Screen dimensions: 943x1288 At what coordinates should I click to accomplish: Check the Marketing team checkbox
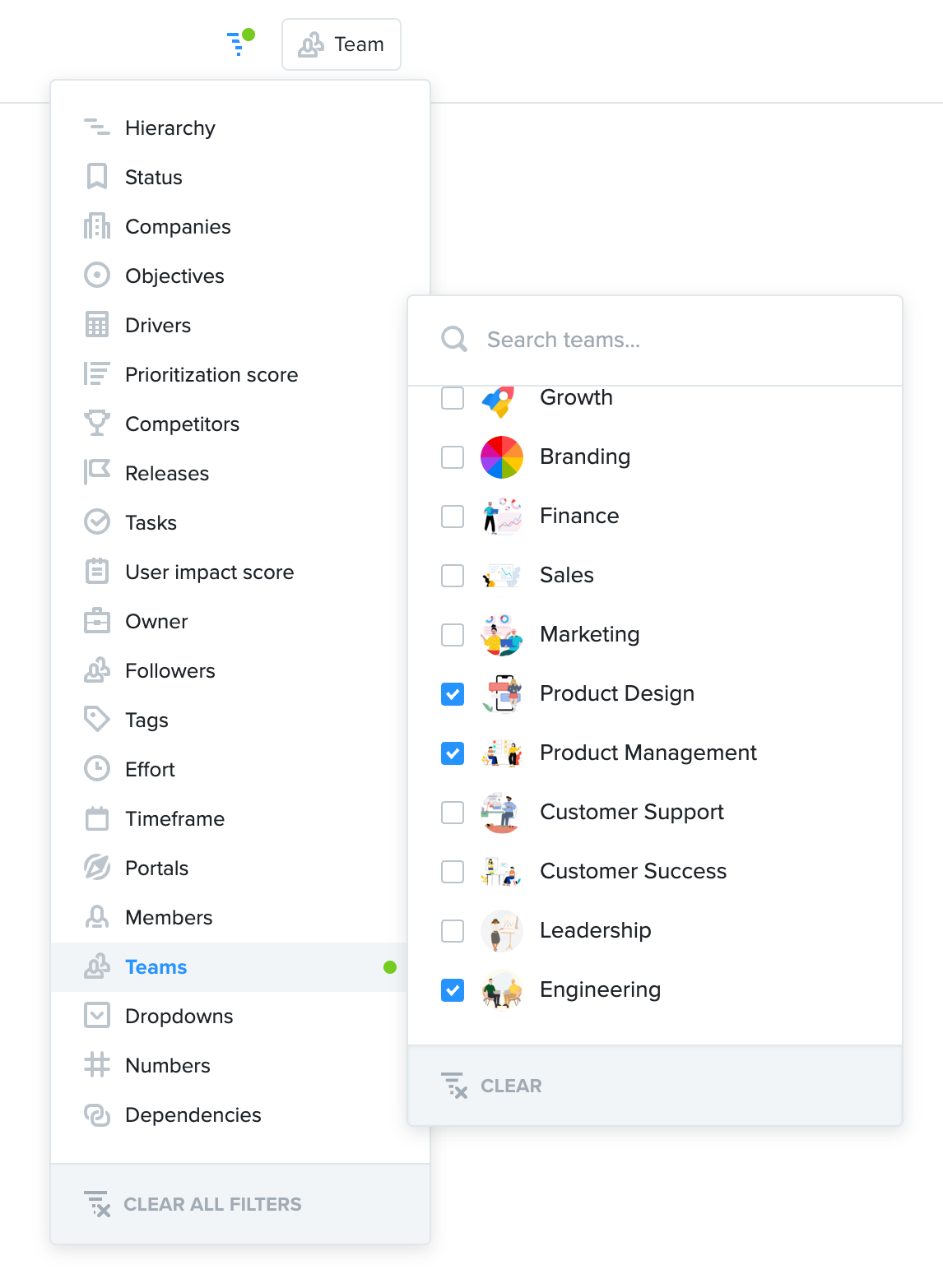pyautogui.click(x=453, y=635)
